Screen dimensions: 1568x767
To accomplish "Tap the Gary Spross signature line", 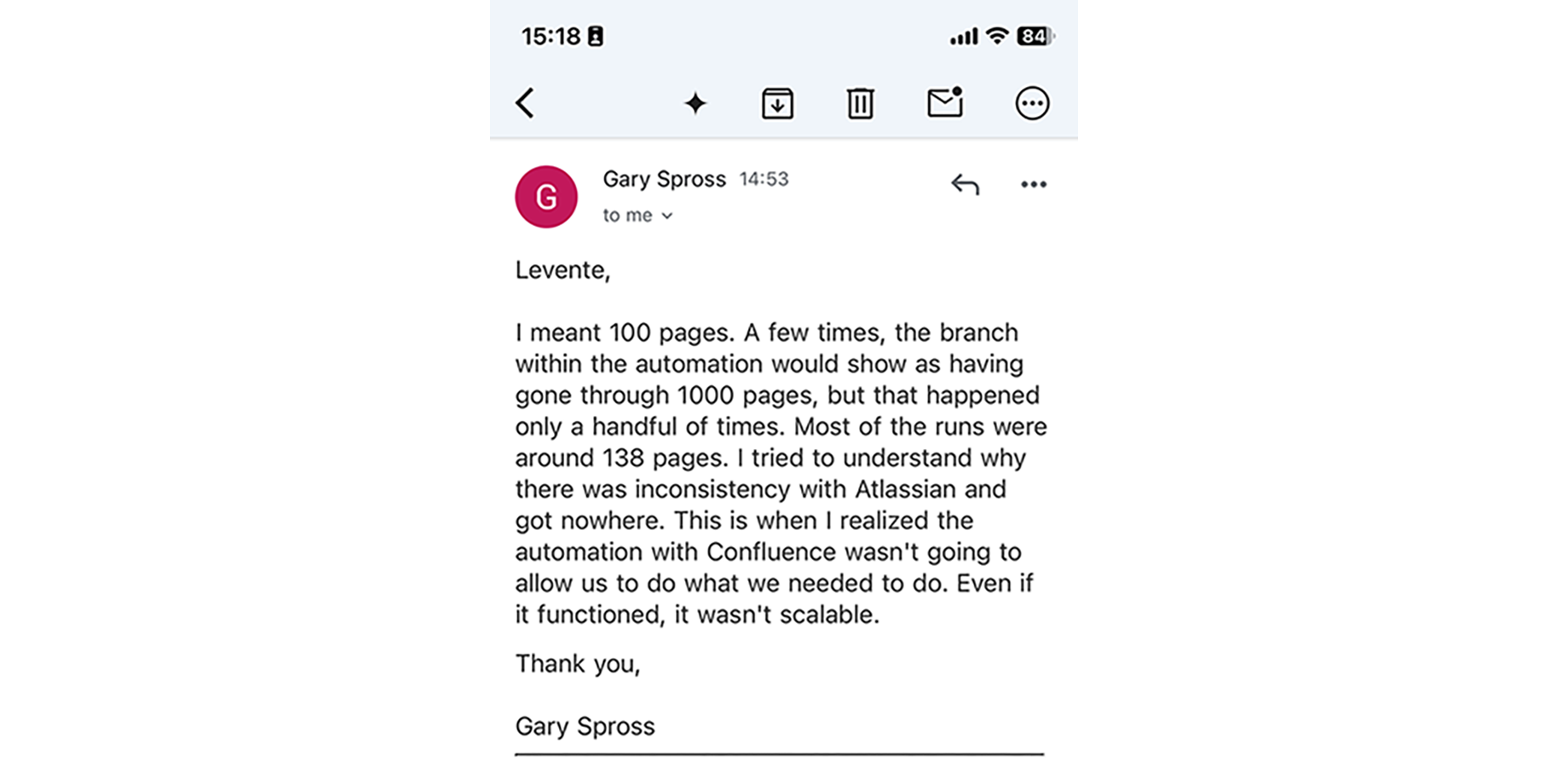I will coord(585,726).
